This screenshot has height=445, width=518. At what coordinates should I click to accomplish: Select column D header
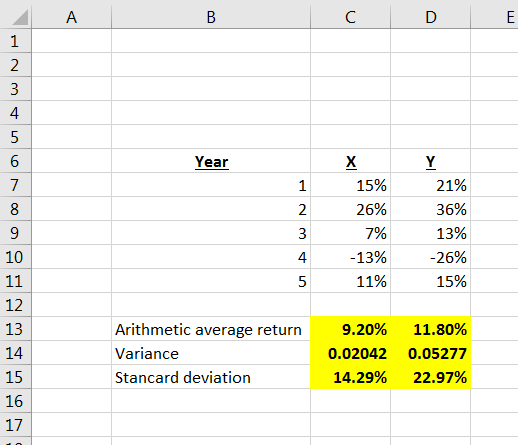click(x=431, y=17)
